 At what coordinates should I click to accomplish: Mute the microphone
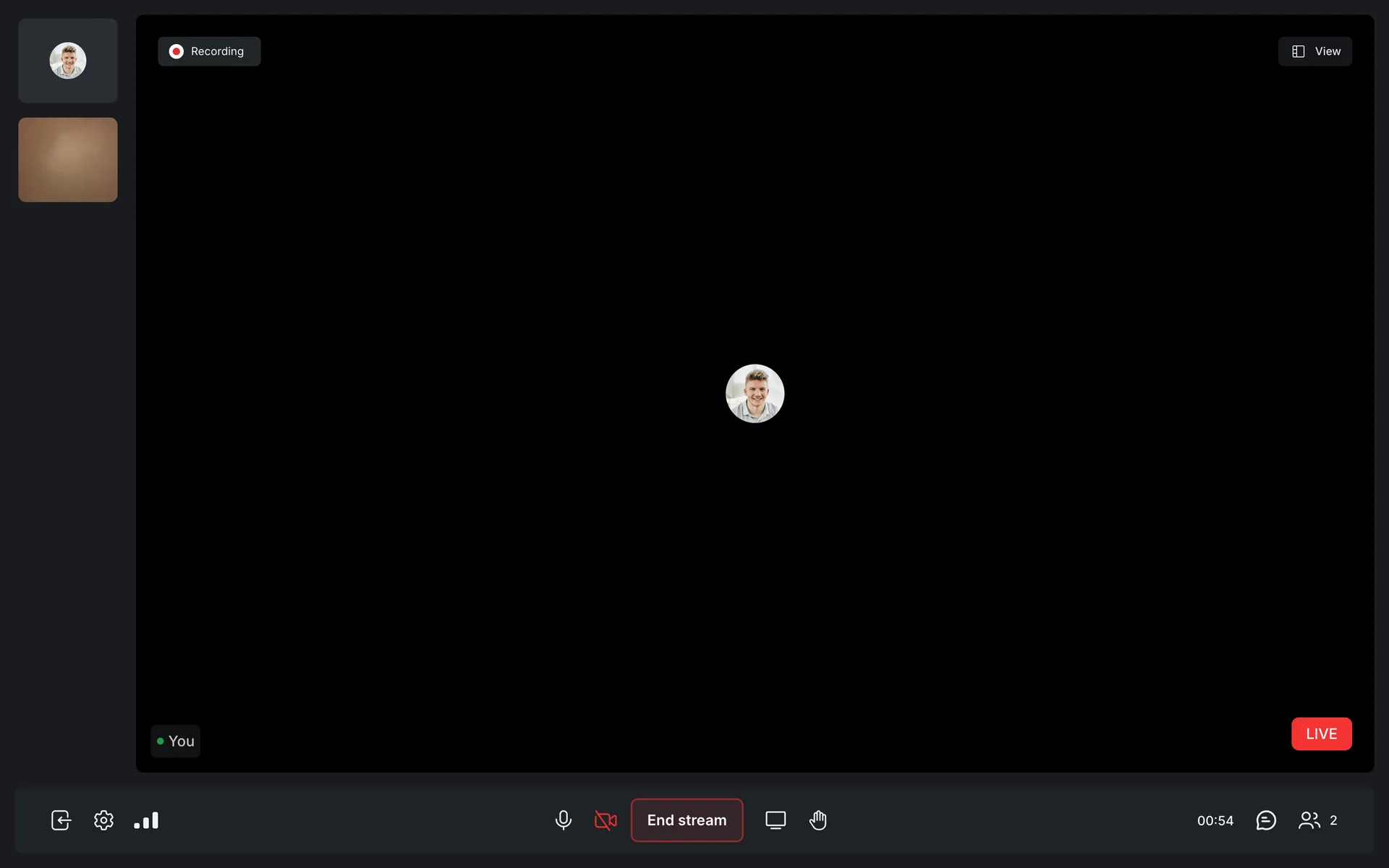point(563,820)
